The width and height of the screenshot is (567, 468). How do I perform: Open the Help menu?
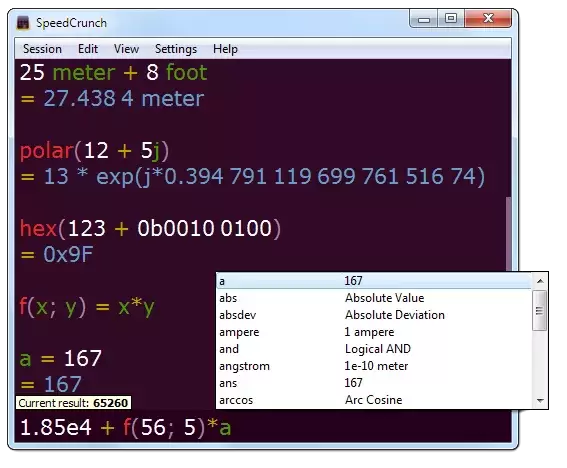click(225, 49)
